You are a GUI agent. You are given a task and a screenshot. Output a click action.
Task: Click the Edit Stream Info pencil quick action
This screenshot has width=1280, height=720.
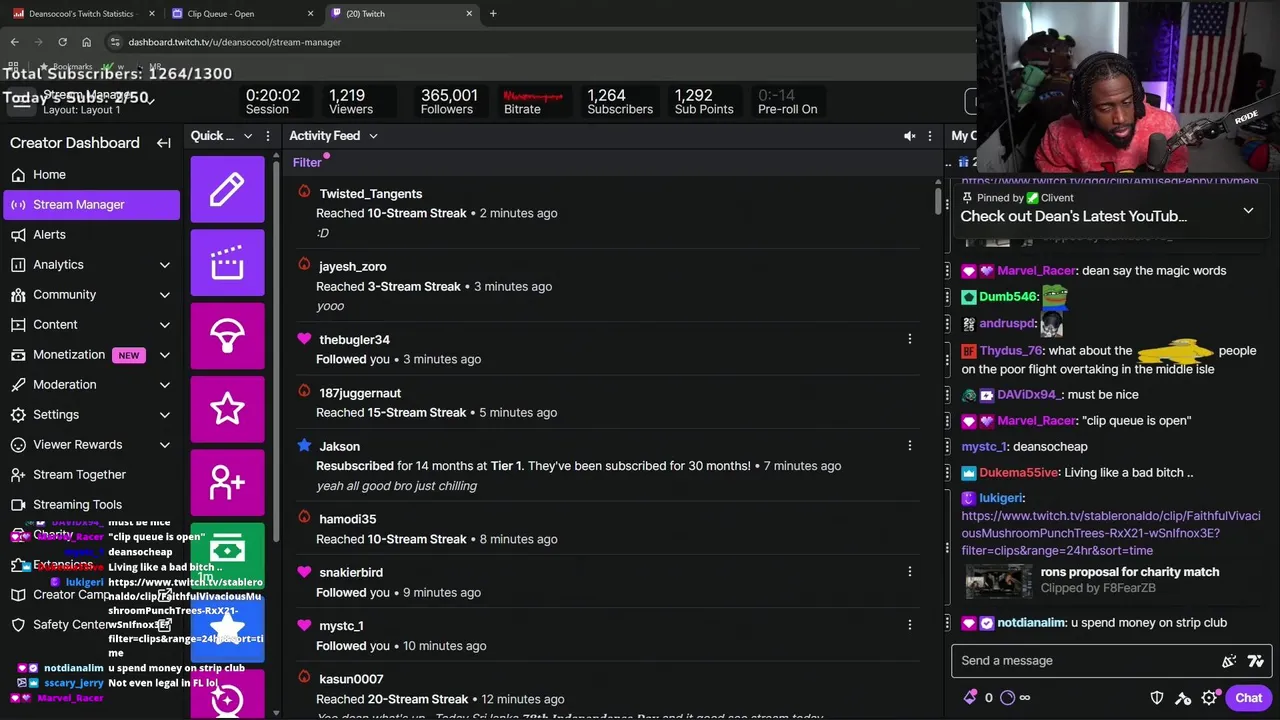click(x=227, y=189)
